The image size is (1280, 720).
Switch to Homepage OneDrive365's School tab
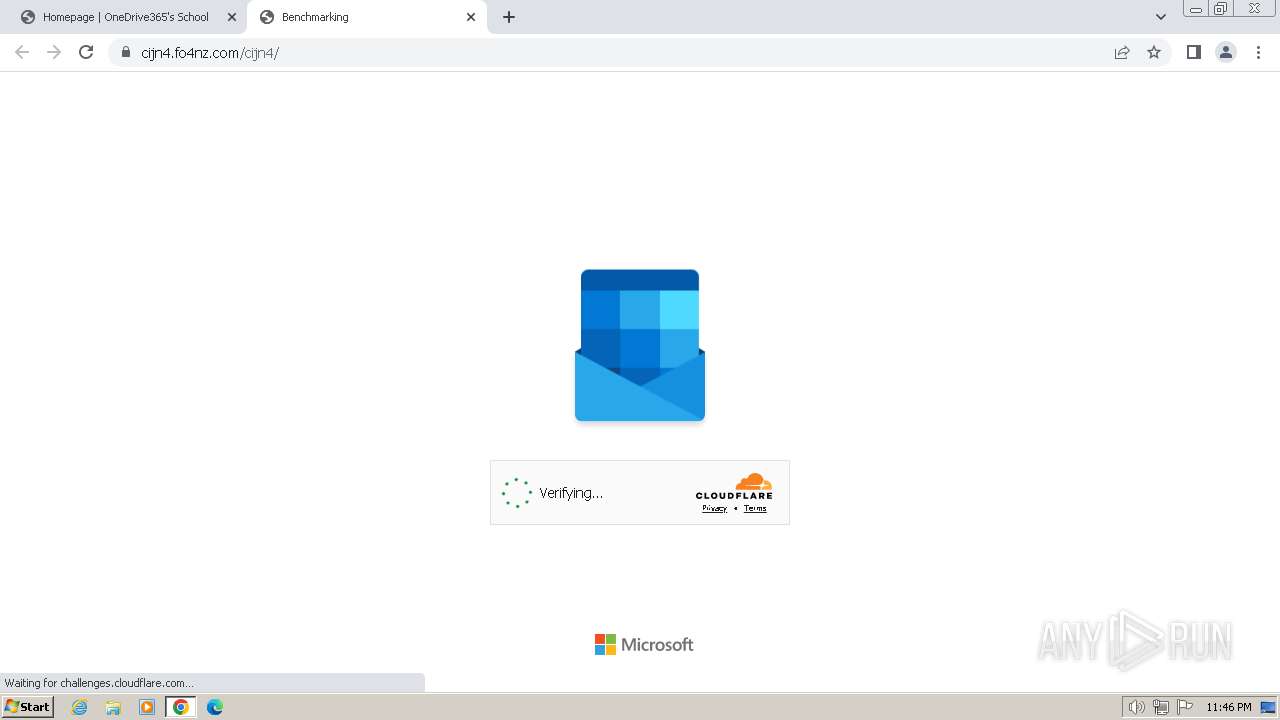point(126,17)
